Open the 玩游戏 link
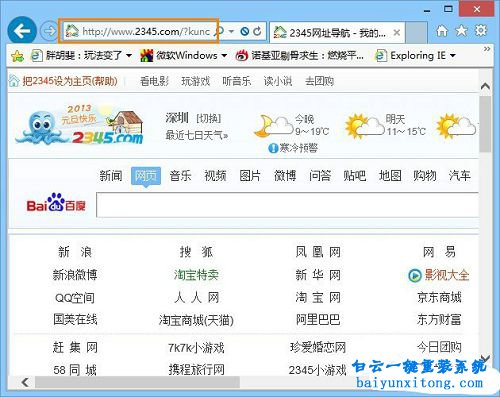Image resolution: width=500 pixels, height=397 pixels. tap(196, 81)
